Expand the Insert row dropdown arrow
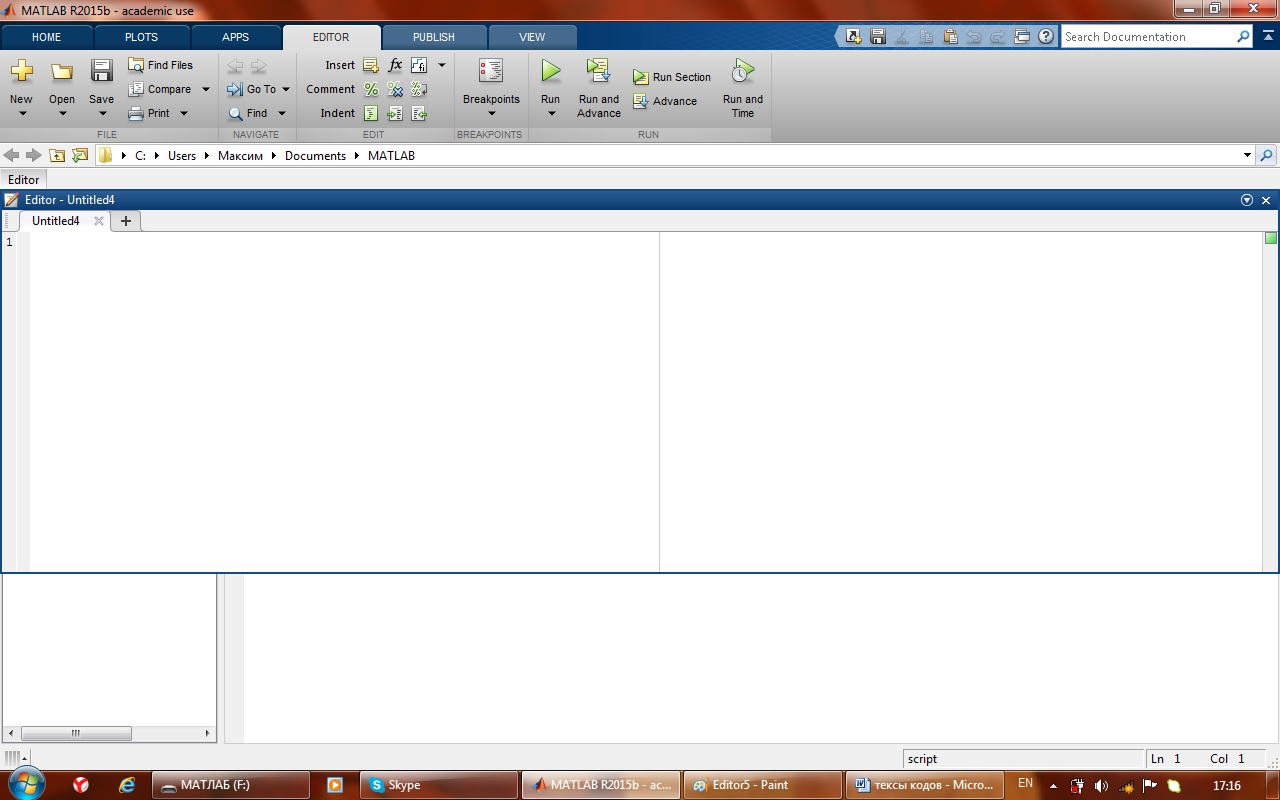This screenshot has height=800, width=1280. click(442, 65)
